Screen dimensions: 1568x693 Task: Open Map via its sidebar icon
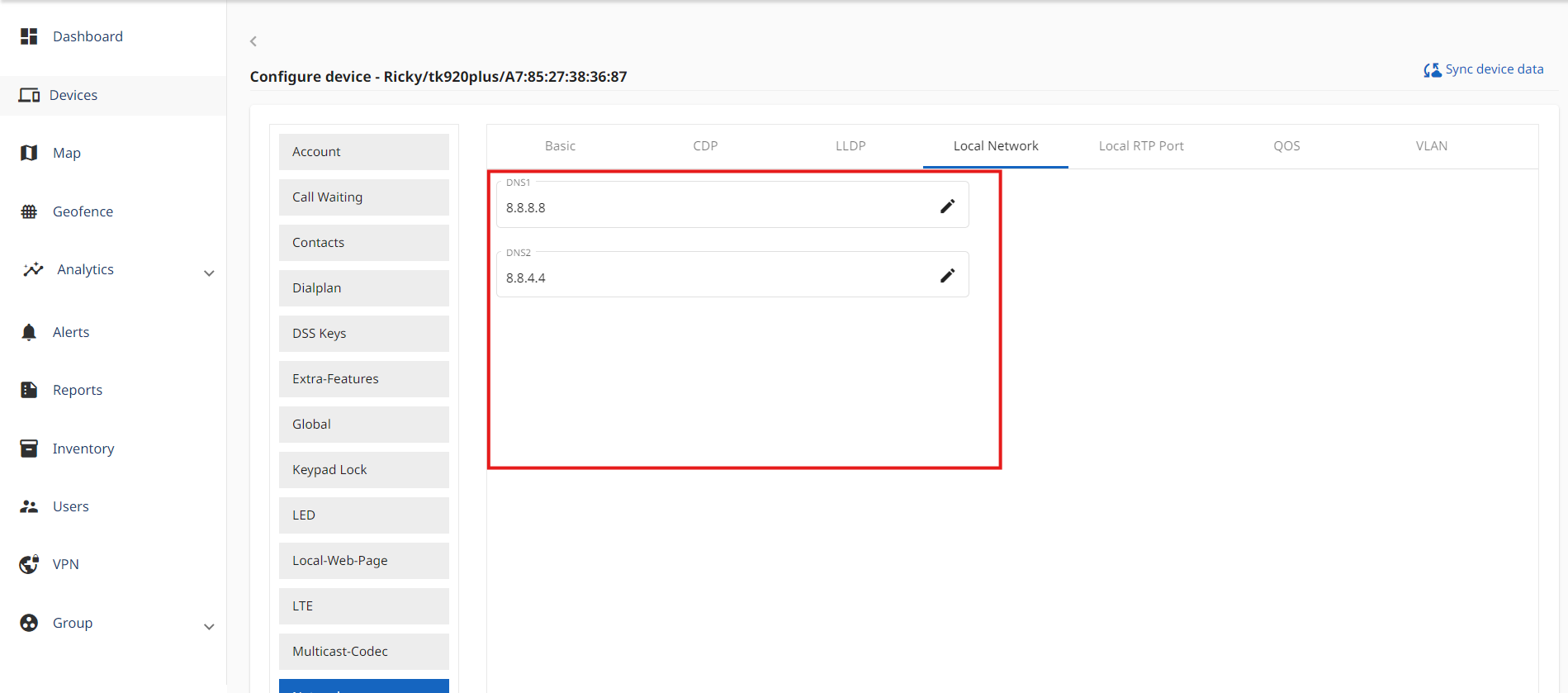tap(29, 153)
